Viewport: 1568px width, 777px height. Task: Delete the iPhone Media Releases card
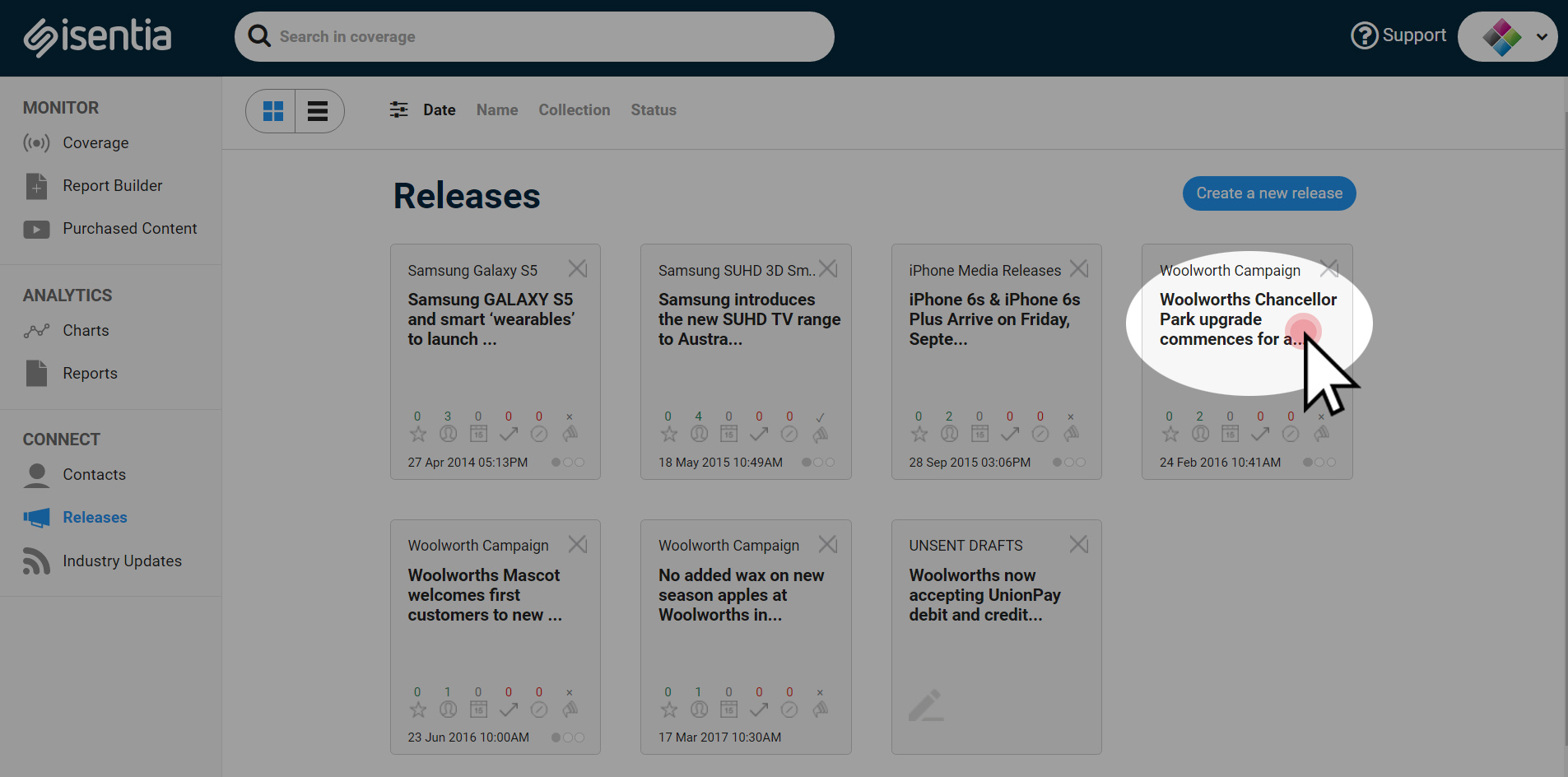[1079, 269]
